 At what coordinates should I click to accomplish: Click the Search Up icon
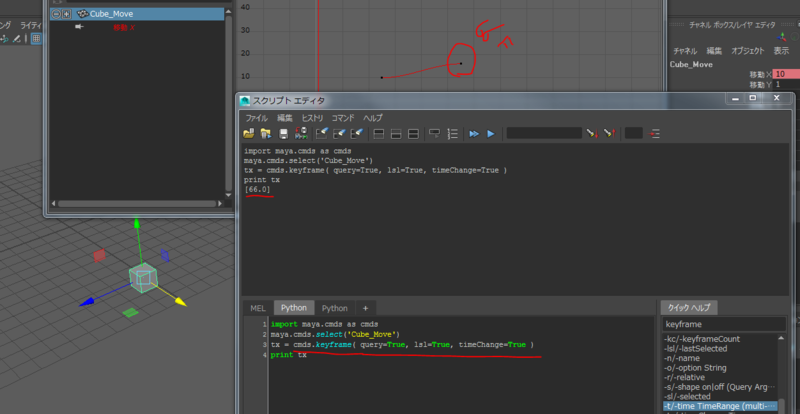click(609, 134)
